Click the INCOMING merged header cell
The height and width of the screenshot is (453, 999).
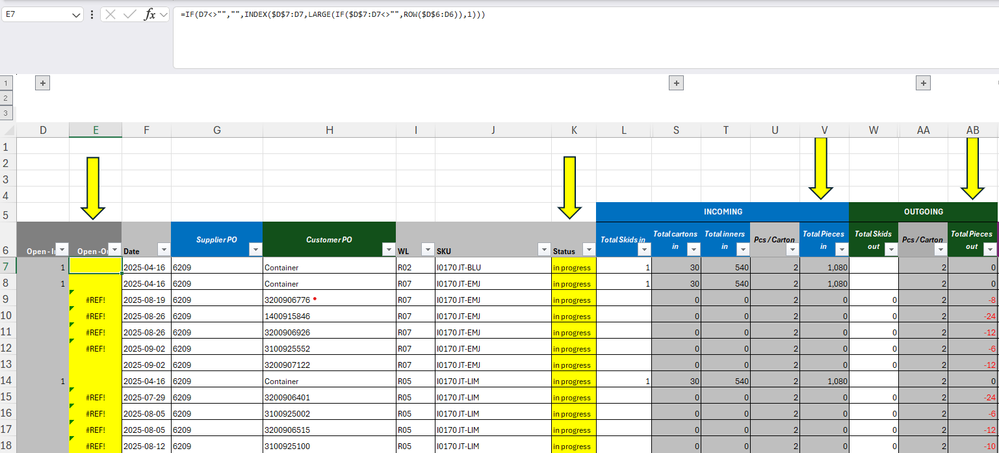pos(722,212)
